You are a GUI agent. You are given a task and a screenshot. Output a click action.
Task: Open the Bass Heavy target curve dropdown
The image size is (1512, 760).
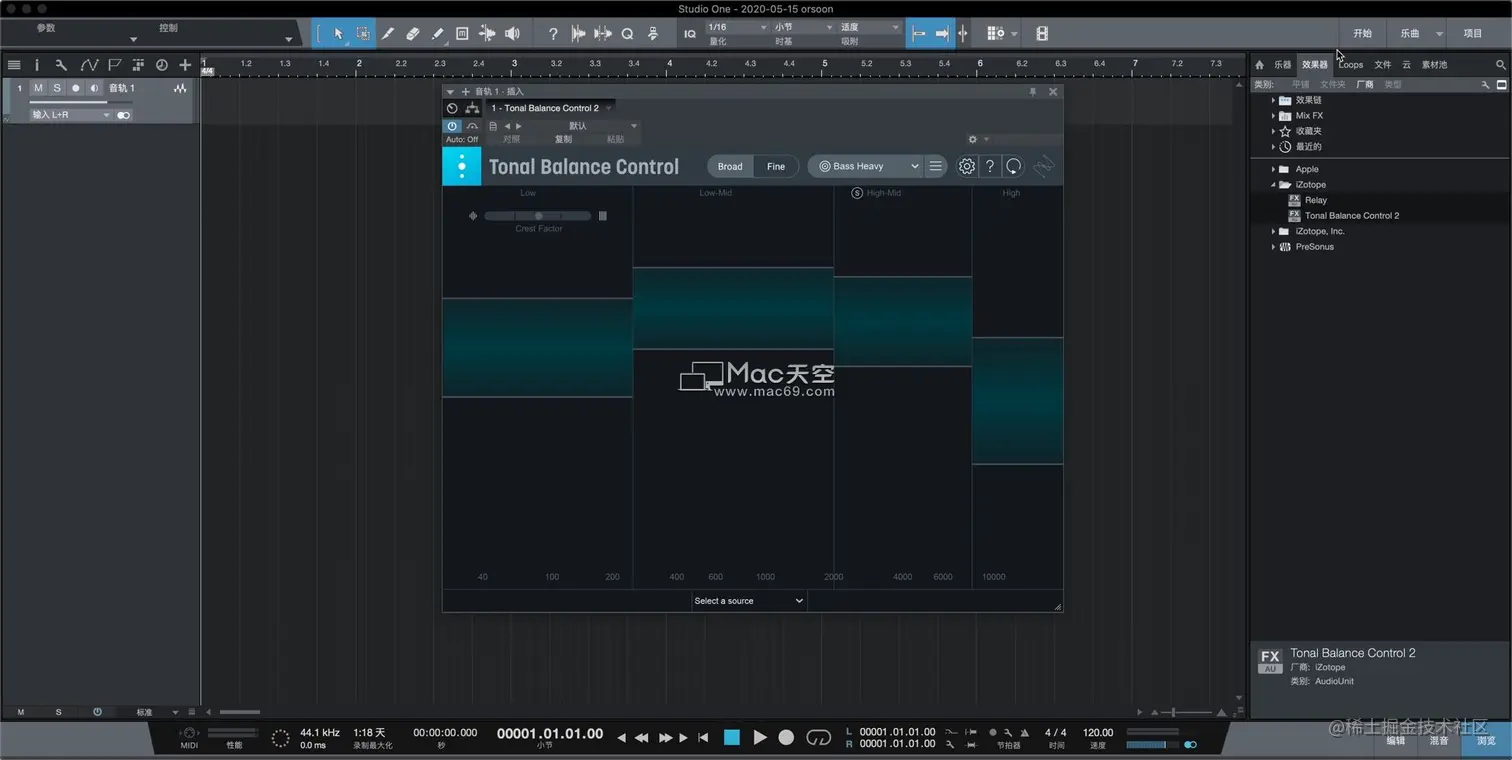(x=868, y=166)
